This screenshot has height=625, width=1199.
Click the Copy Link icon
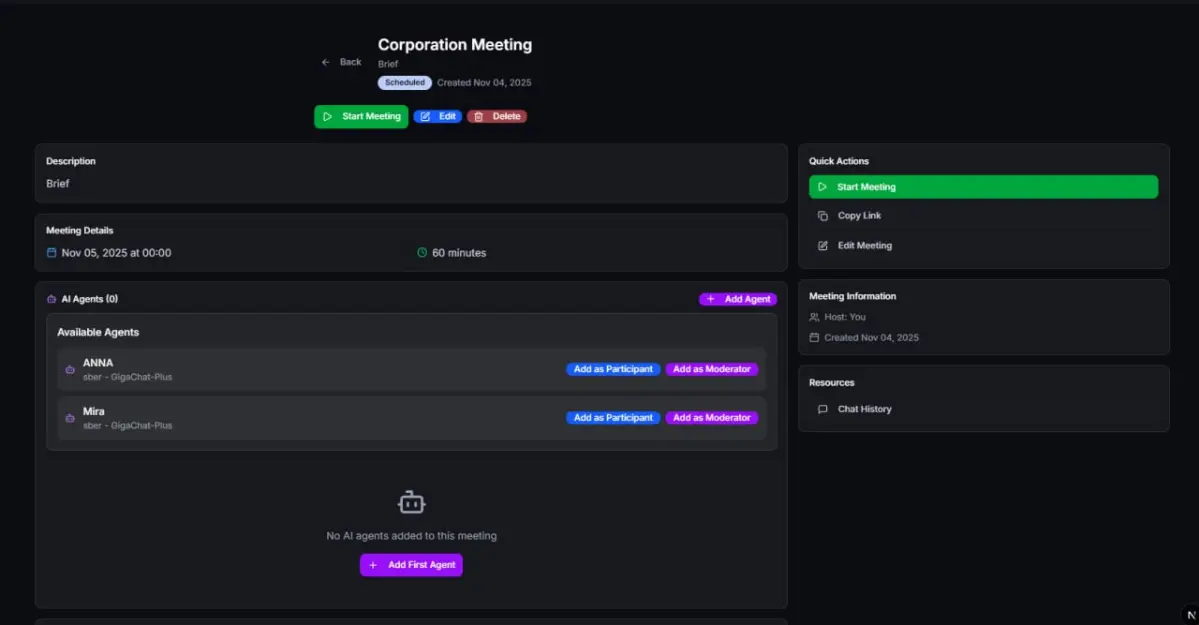click(x=823, y=216)
